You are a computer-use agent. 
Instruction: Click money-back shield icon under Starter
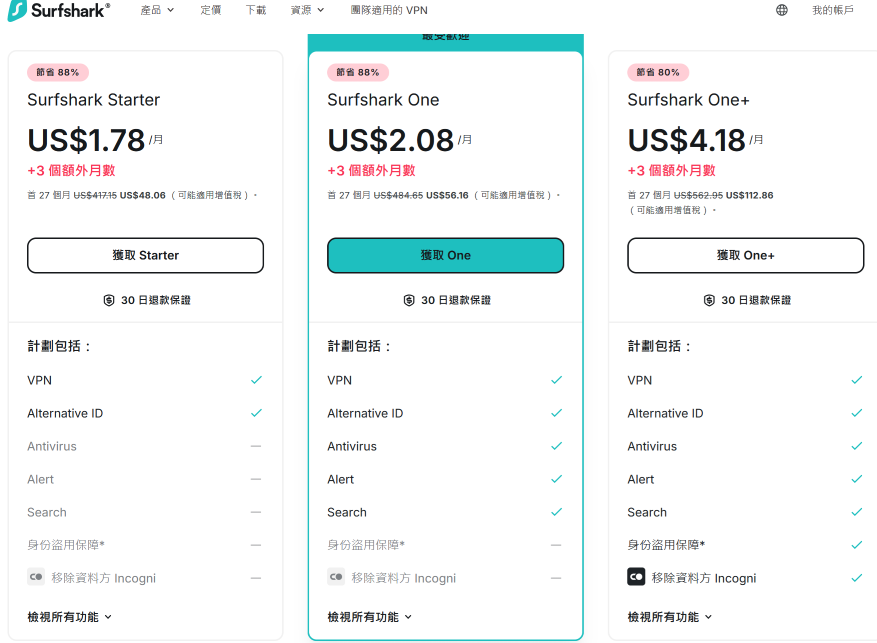coord(109,300)
